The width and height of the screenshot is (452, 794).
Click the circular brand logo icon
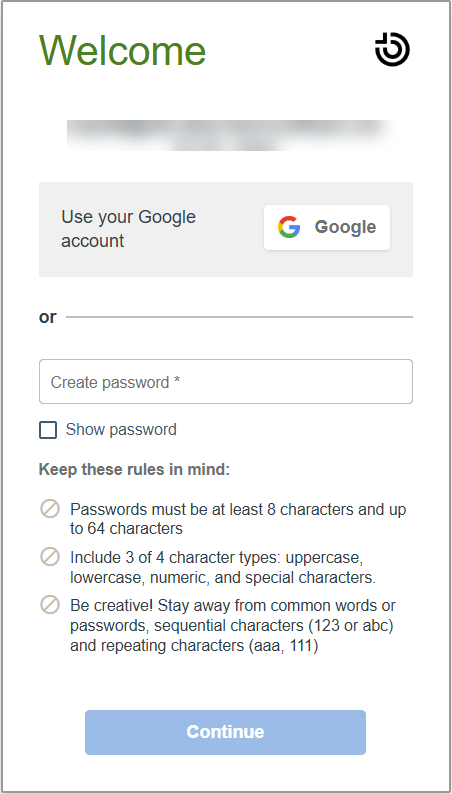(x=392, y=49)
